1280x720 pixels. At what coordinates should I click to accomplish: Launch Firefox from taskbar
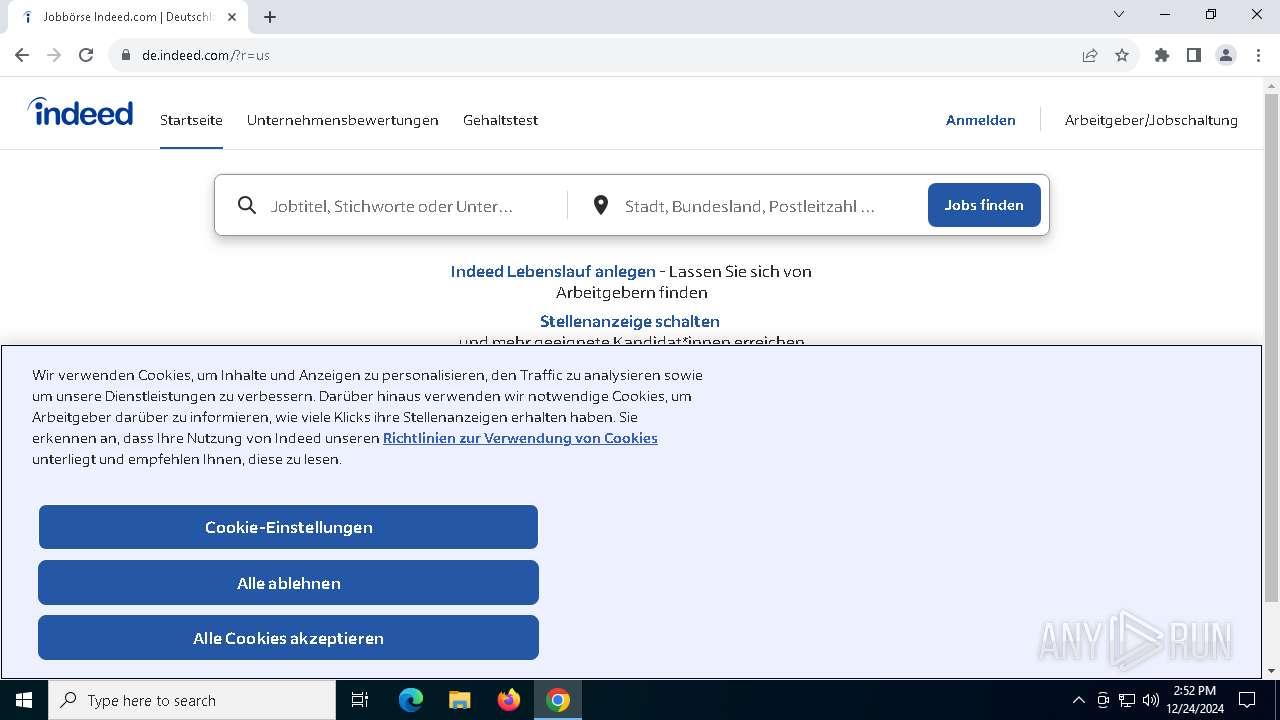508,700
